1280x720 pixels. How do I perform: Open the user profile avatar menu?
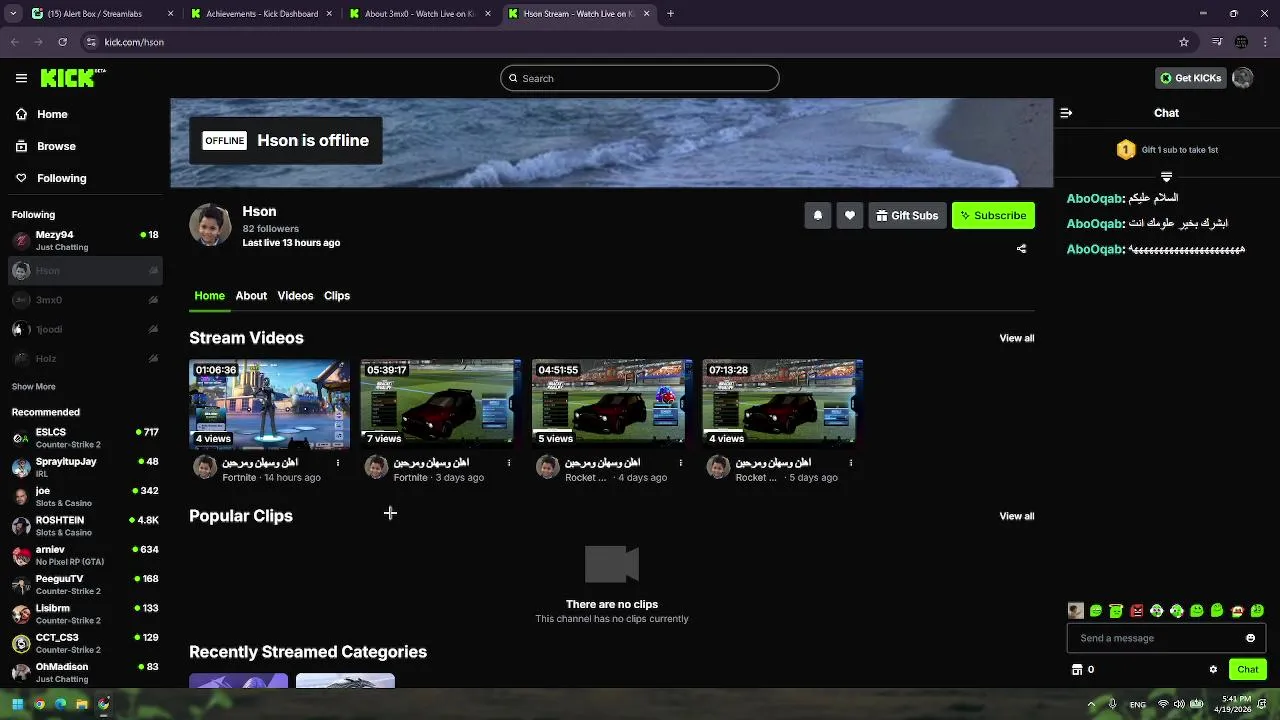[x=1243, y=78]
